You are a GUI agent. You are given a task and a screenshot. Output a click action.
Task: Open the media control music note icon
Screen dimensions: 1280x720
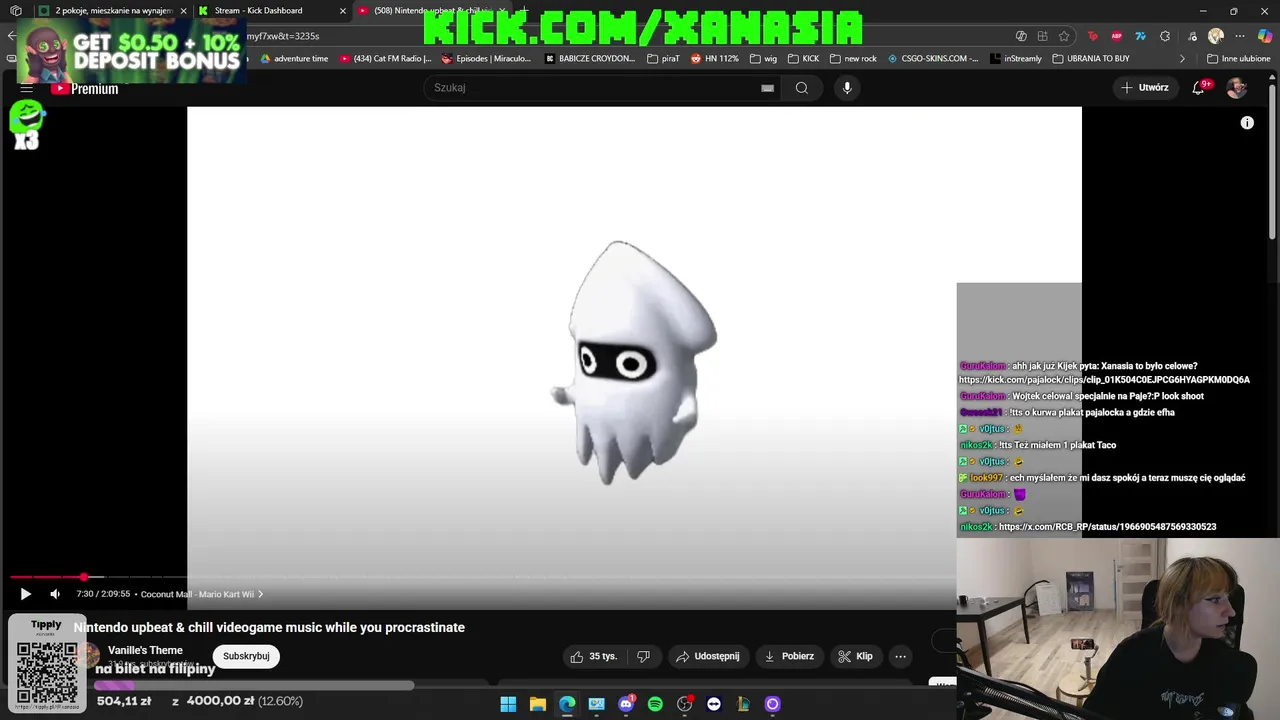coord(1190,36)
